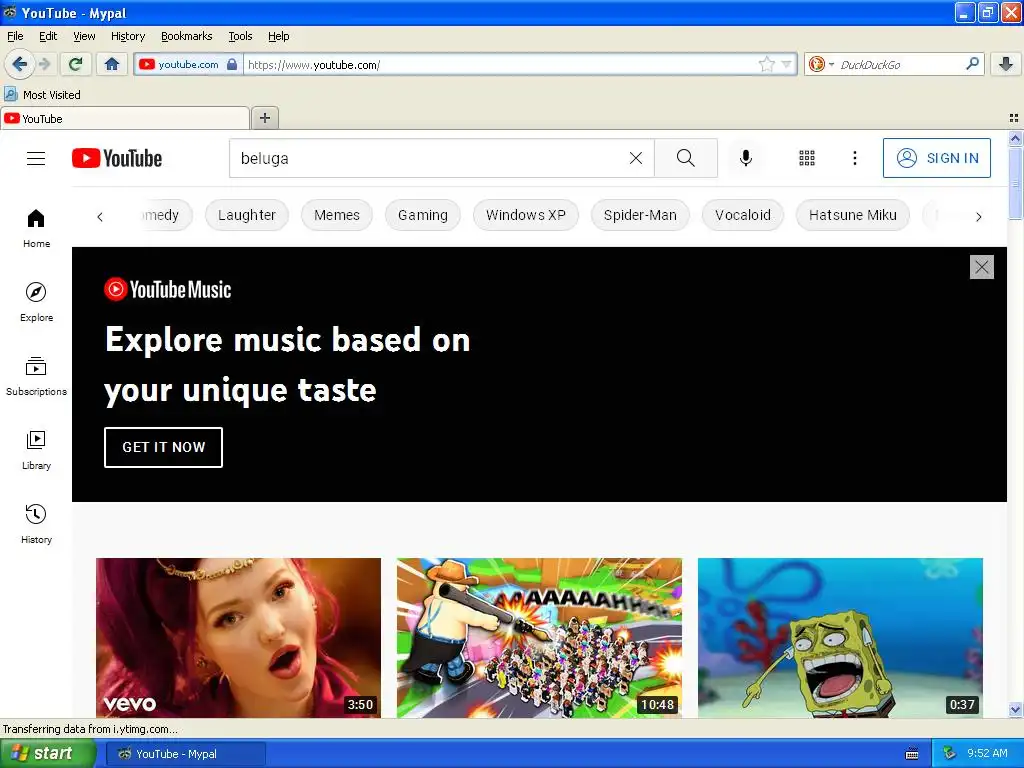Open the vevo video thumbnail 3:50

point(238,637)
